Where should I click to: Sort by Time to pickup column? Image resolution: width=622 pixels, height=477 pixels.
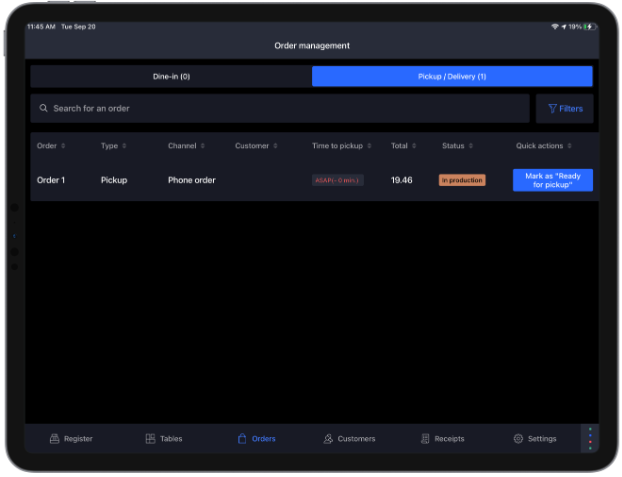[341, 146]
